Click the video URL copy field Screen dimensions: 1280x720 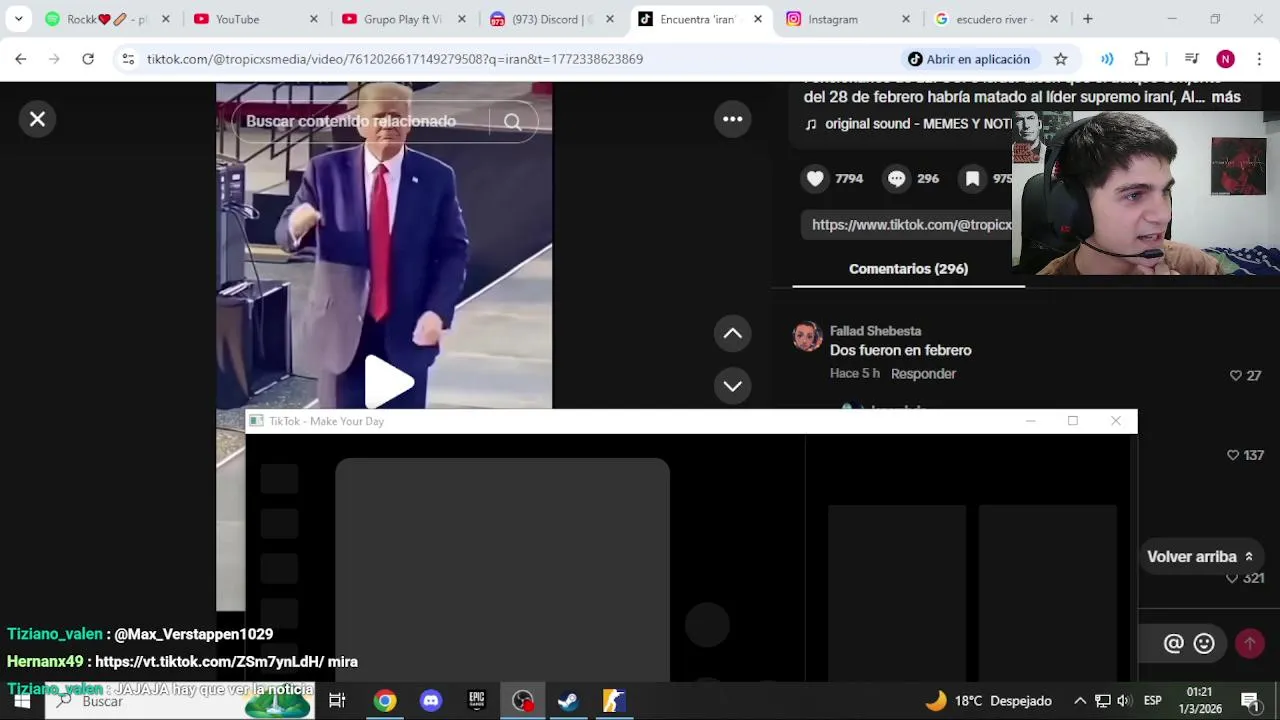(908, 225)
